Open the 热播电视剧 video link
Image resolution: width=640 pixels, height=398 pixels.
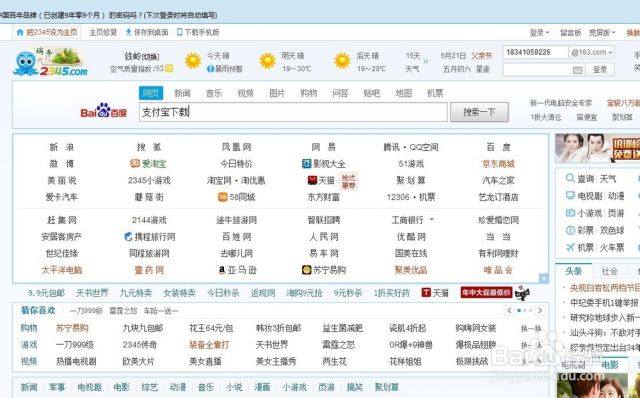coord(76,361)
